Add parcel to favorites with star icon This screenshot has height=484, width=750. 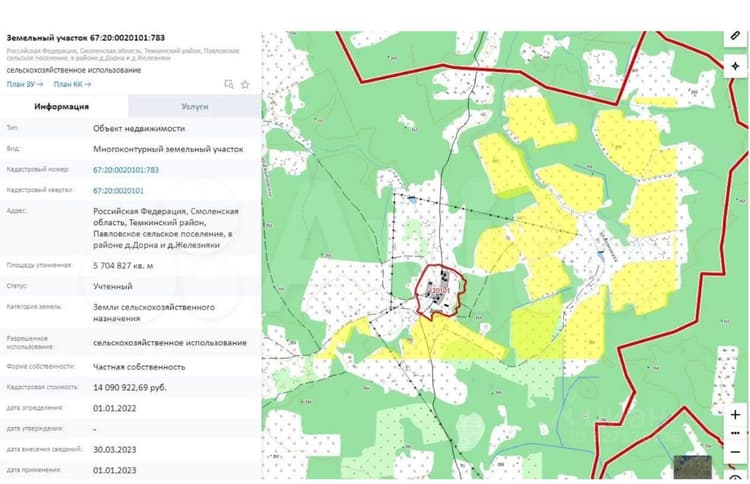[x=245, y=85]
